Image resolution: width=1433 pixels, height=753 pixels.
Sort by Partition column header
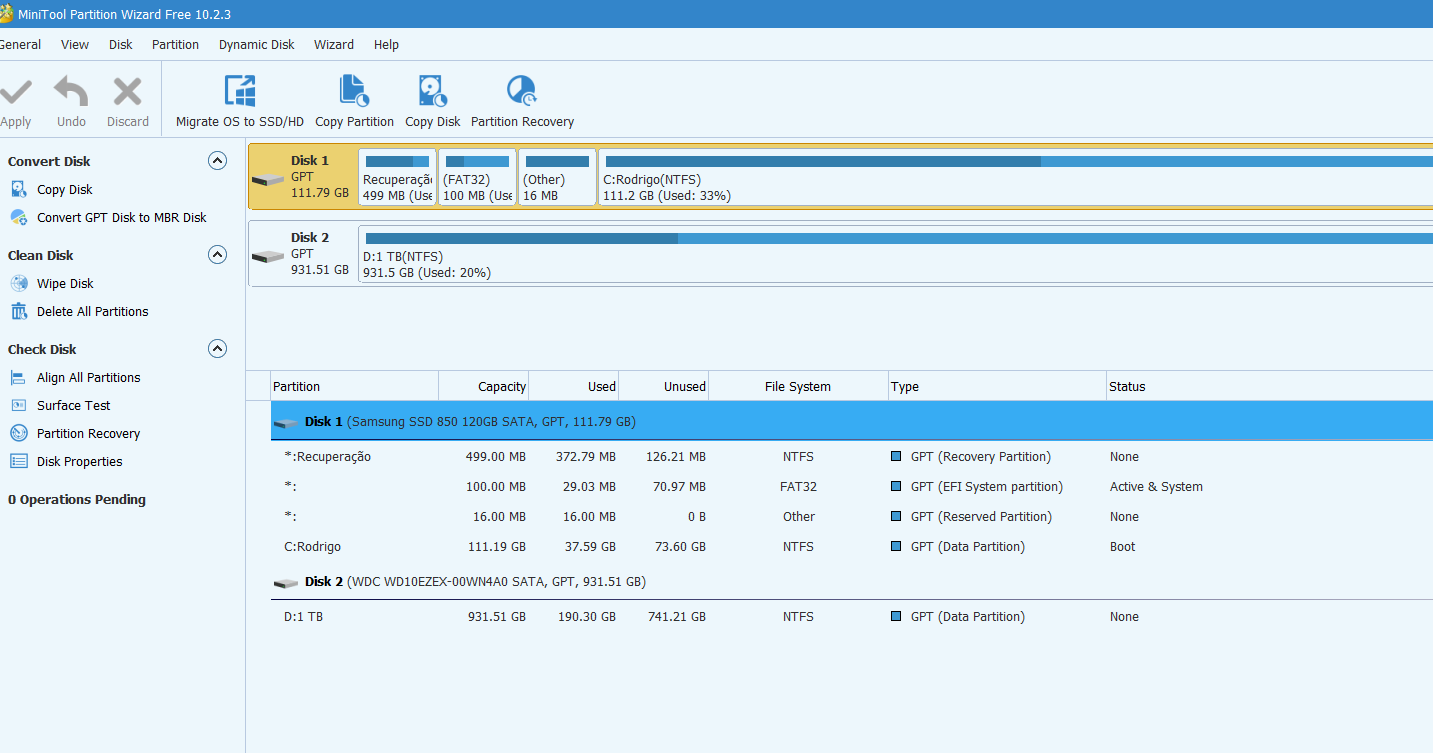tap(354, 386)
